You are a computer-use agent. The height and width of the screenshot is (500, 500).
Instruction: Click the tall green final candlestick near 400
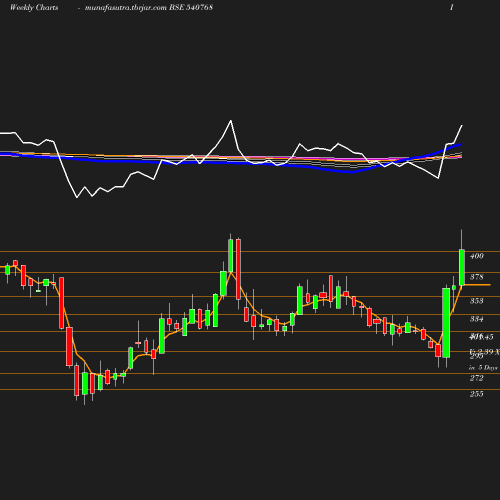[462, 267]
